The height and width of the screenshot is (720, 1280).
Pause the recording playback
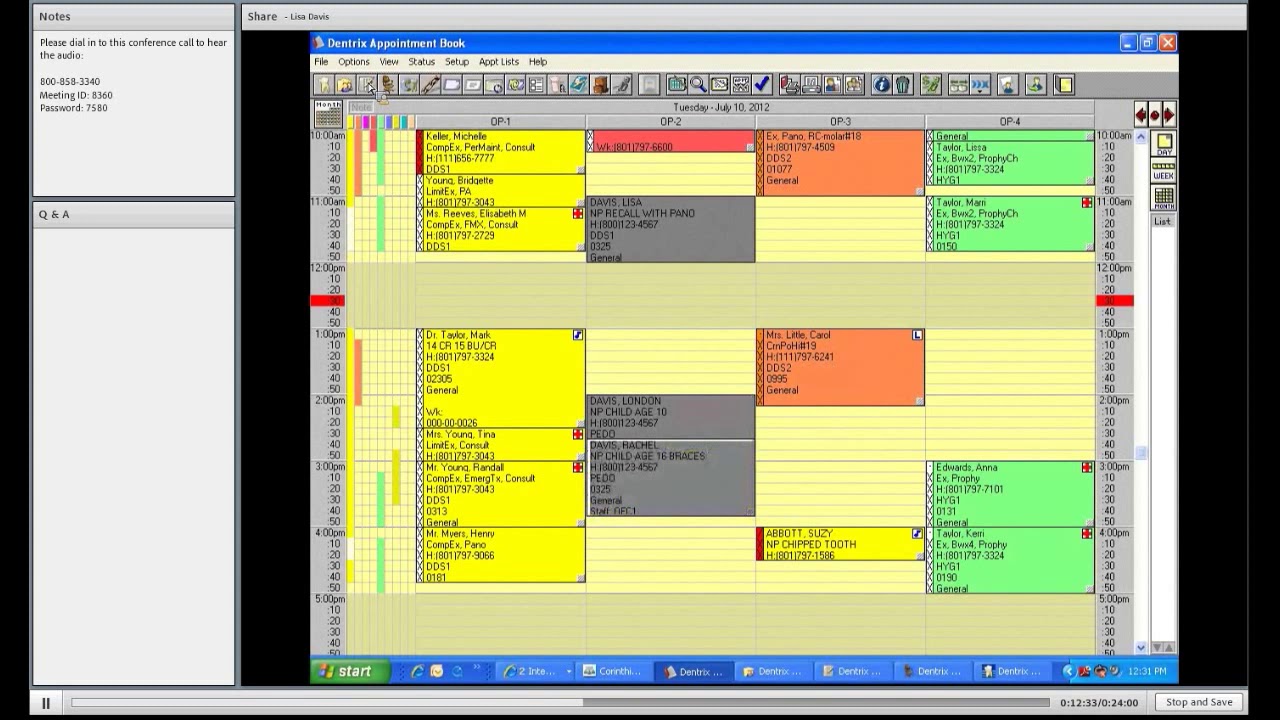[45, 703]
